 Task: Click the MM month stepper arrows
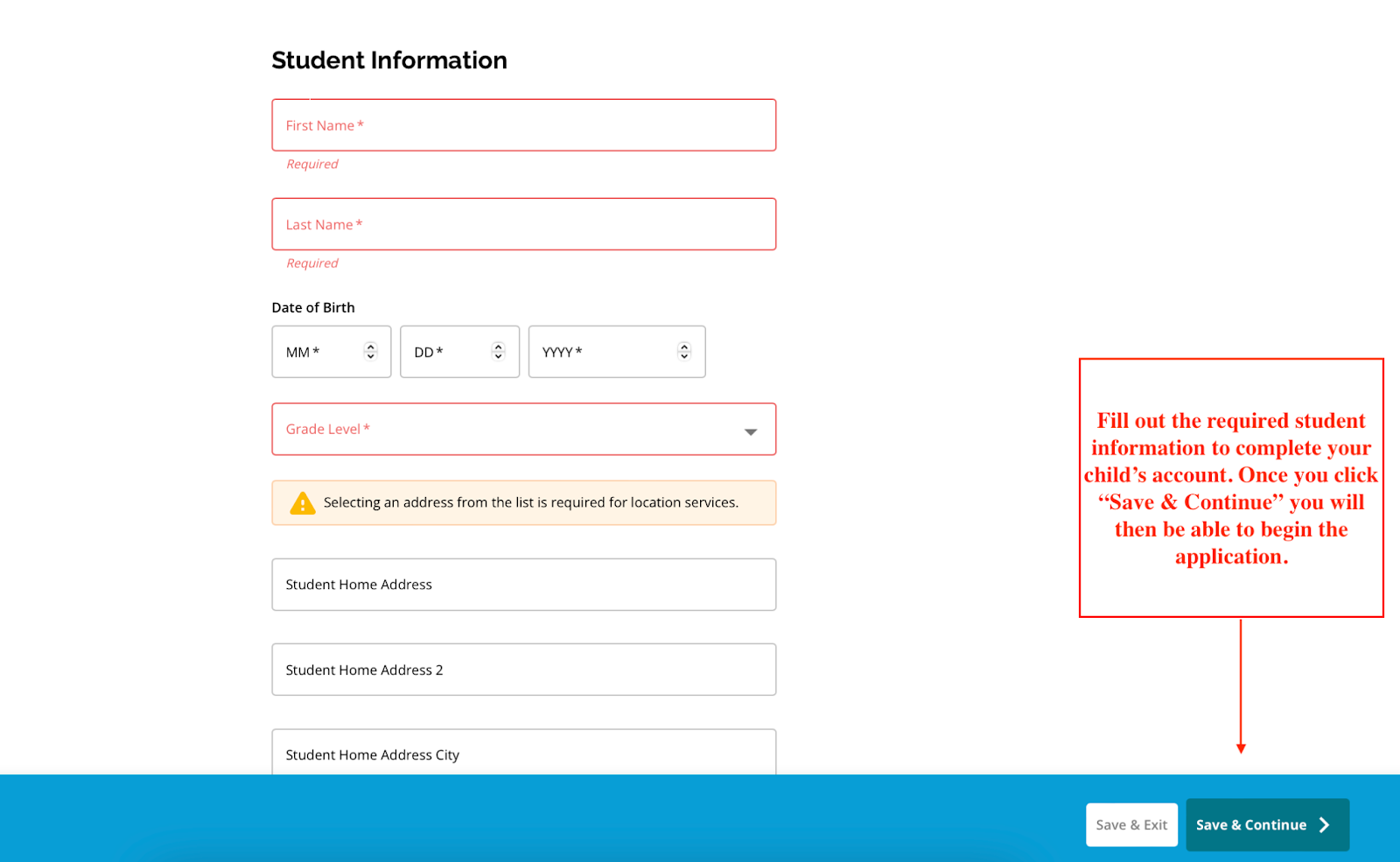tap(371, 351)
